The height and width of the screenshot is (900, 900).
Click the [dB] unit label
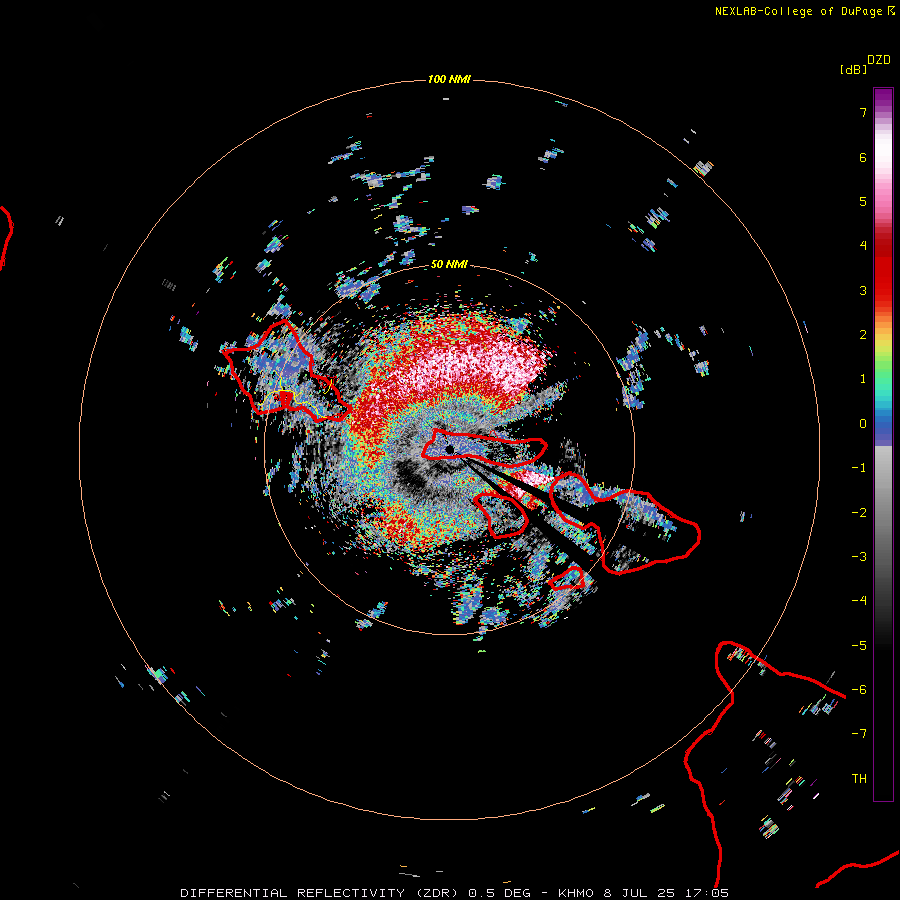[853, 69]
